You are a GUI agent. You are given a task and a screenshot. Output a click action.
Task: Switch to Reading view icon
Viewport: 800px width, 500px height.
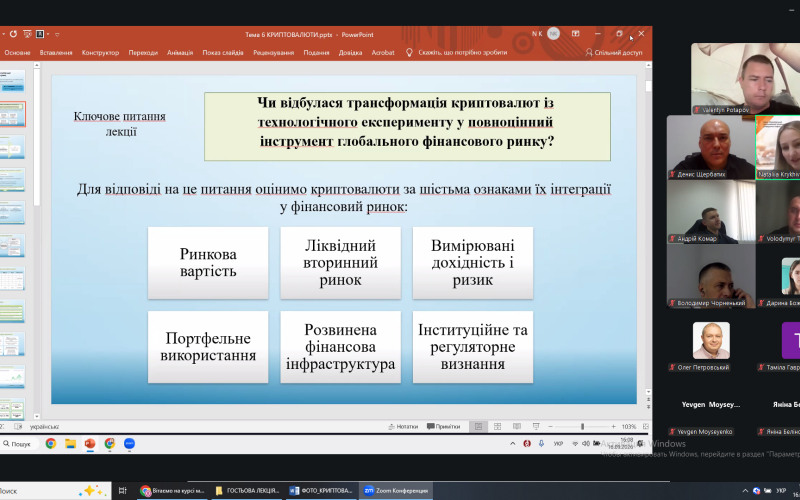click(517, 427)
